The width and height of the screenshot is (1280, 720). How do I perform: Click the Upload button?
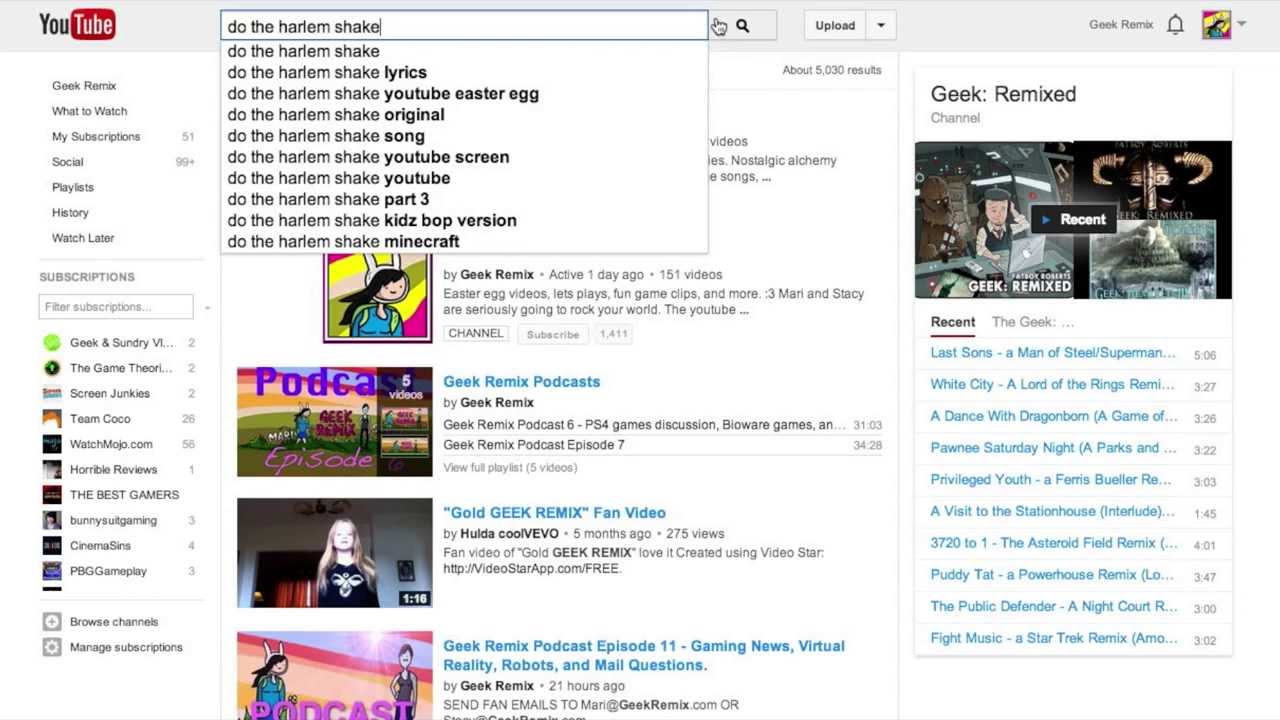(835, 26)
